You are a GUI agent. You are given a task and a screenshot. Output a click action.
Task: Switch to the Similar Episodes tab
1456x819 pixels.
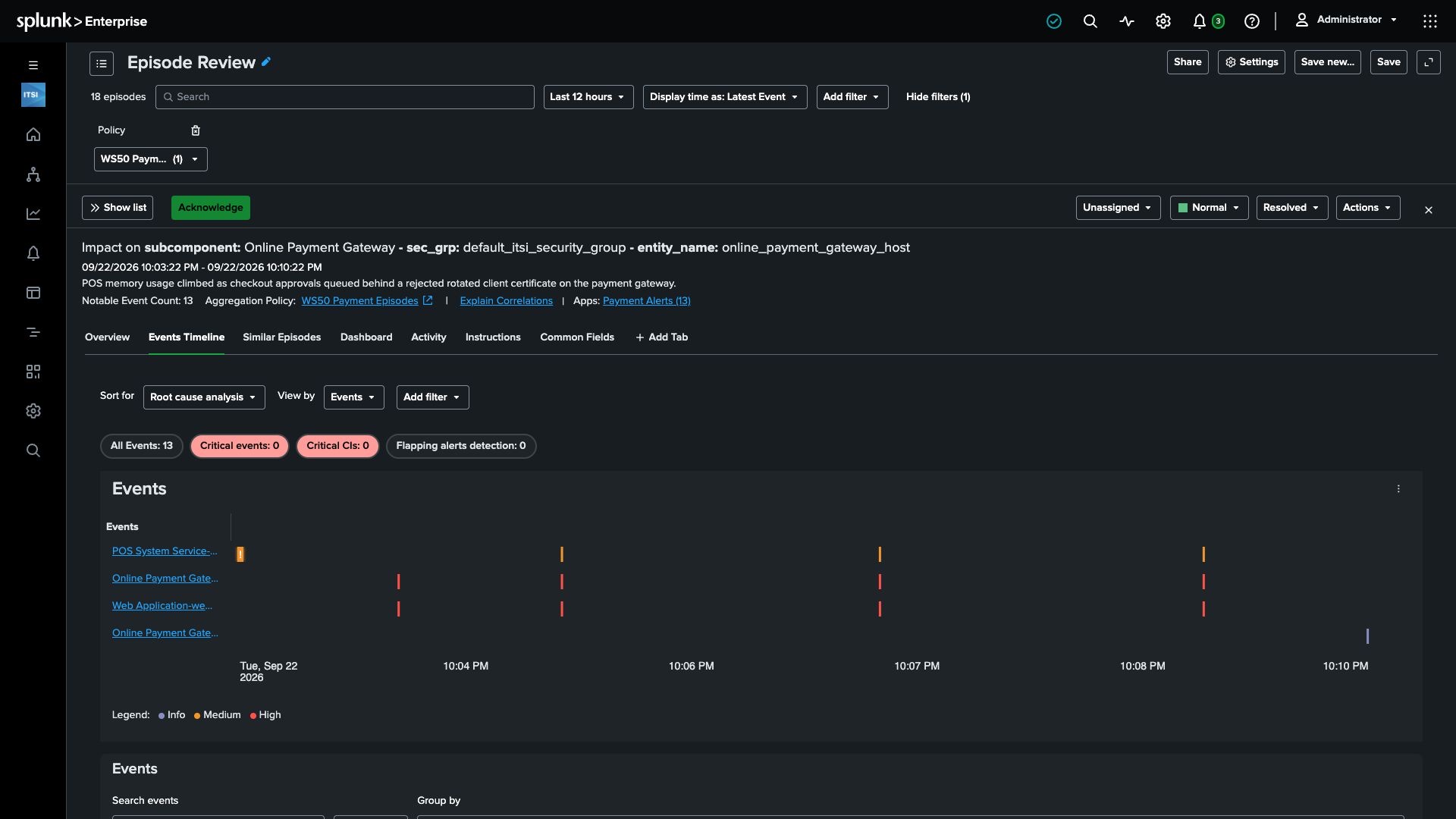click(282, 337)
